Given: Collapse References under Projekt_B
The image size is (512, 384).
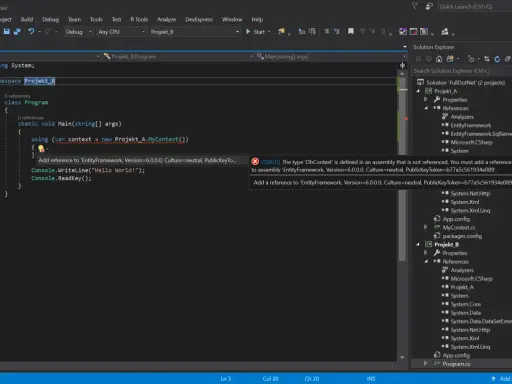Looking at the screenshot, I should (x=426, y=261).
